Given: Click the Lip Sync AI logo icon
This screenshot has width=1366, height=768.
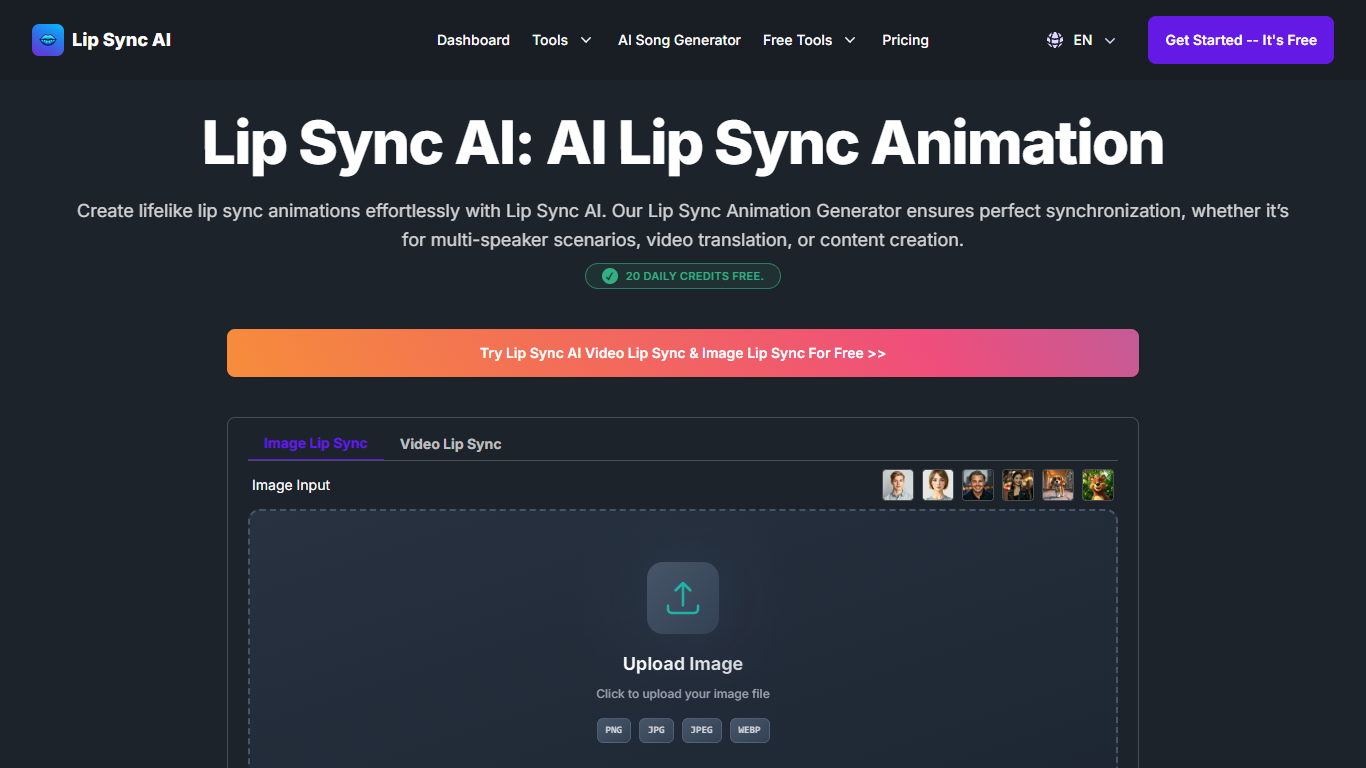Looking at the screenshot, I should pyautogui.click(x=48, y=40).
